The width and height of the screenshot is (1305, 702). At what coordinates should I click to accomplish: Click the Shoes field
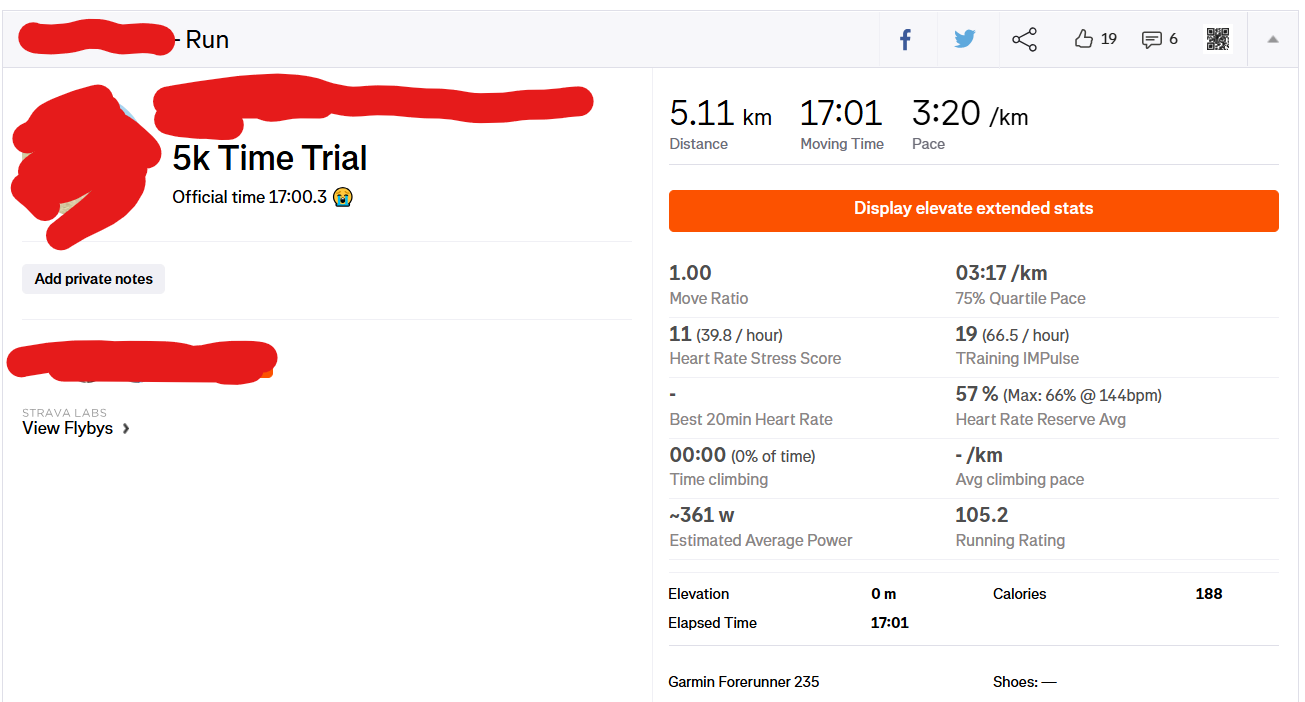[1024, 682]
